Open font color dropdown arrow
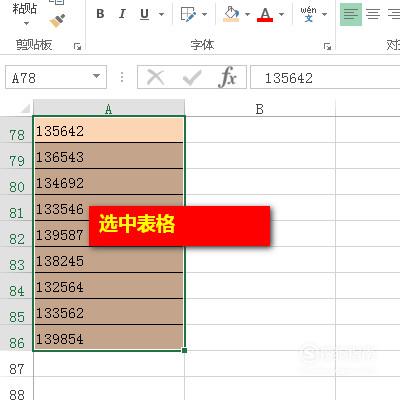400x400 pixels. (281, 14)
